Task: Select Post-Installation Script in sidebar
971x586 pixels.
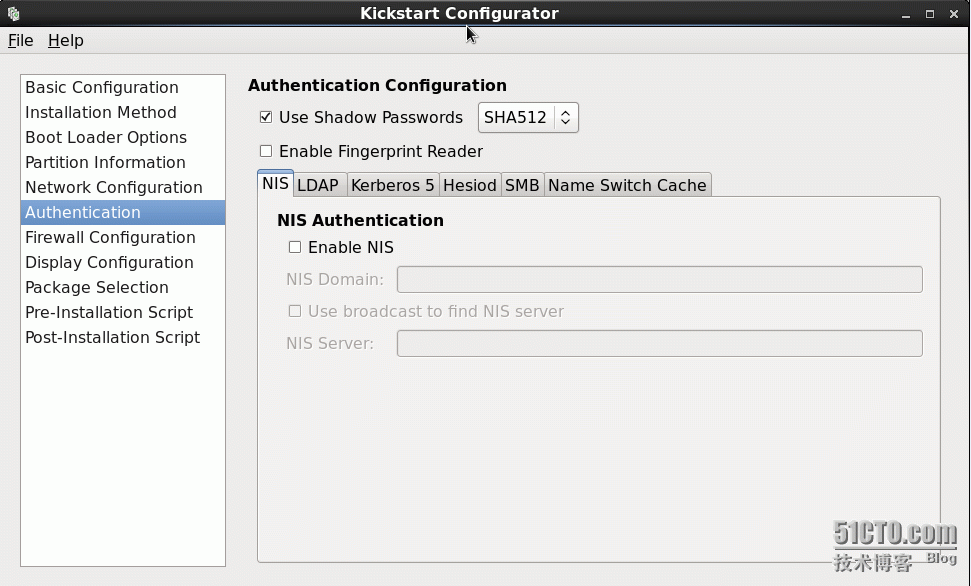Action: [x=123, y=337]
